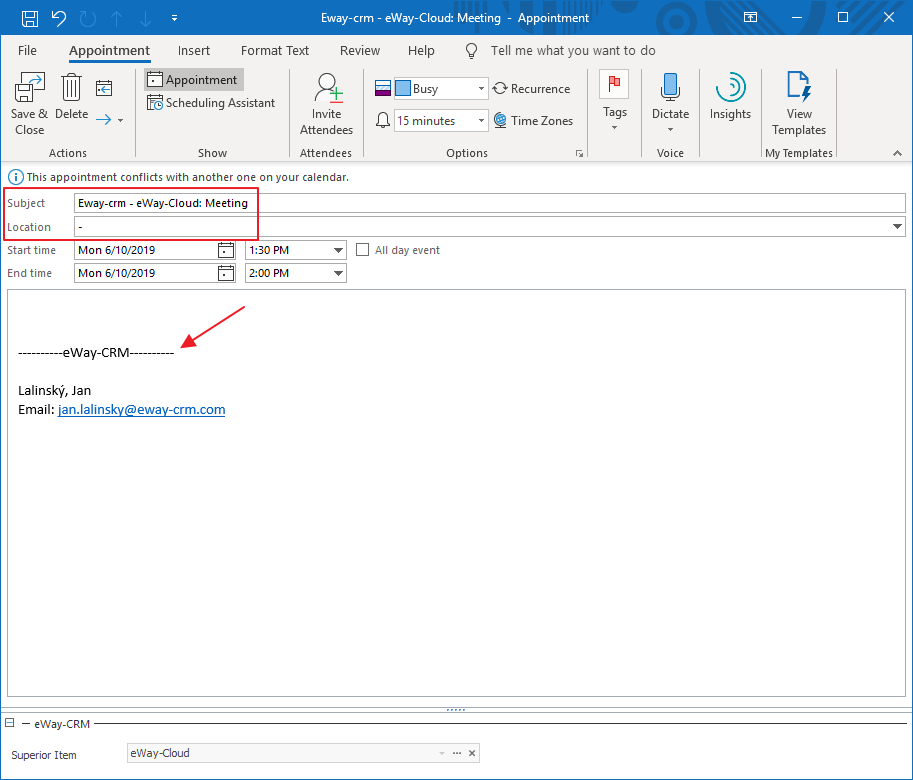The height and width of the screenshot is (780, 913).
Task: Click Tell me what you want to do
Action: click(x=573, y=51)
